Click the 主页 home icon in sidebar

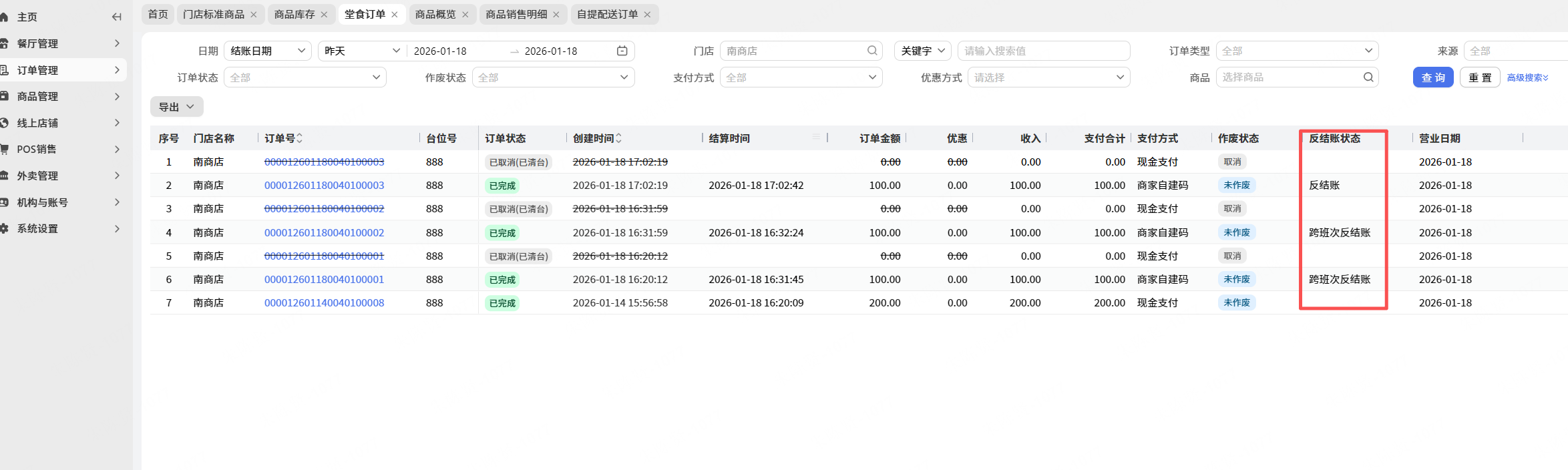[4, 17]
